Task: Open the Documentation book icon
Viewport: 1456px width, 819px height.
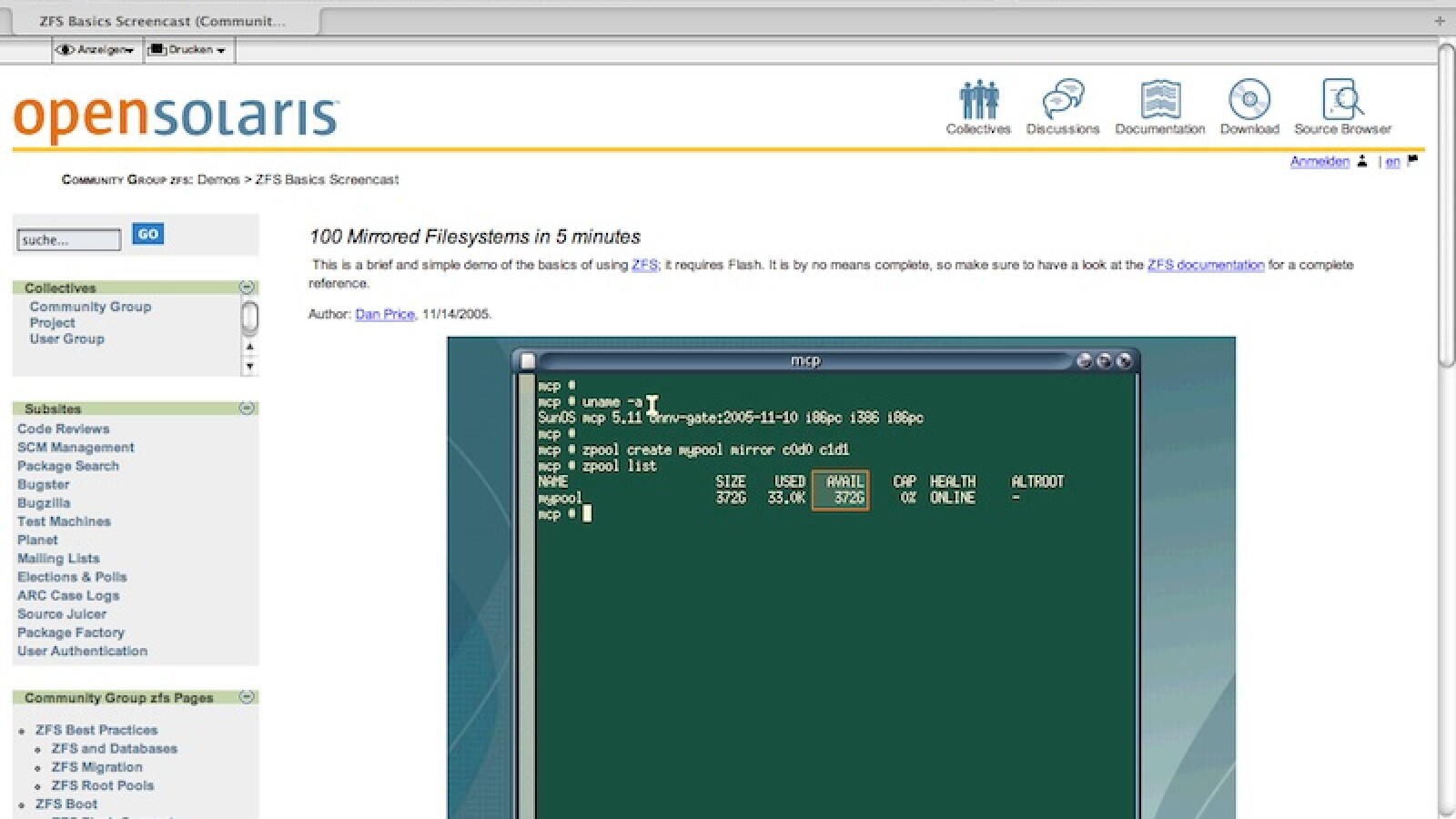Action: 1159,100
